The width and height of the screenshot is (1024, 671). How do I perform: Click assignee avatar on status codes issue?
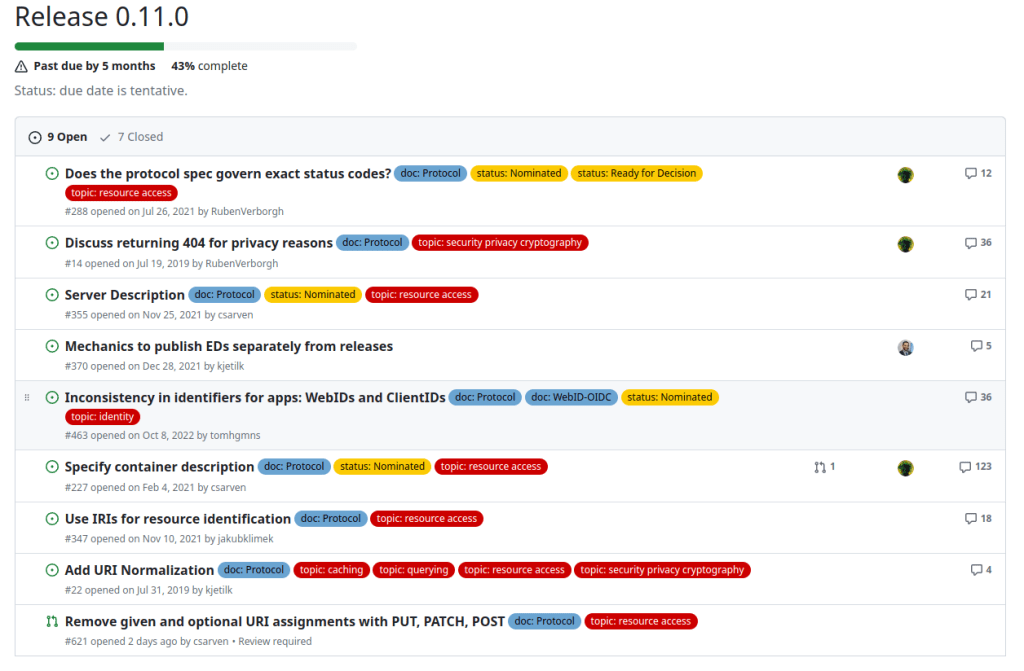pyautogui.click(x=905, y=175)
